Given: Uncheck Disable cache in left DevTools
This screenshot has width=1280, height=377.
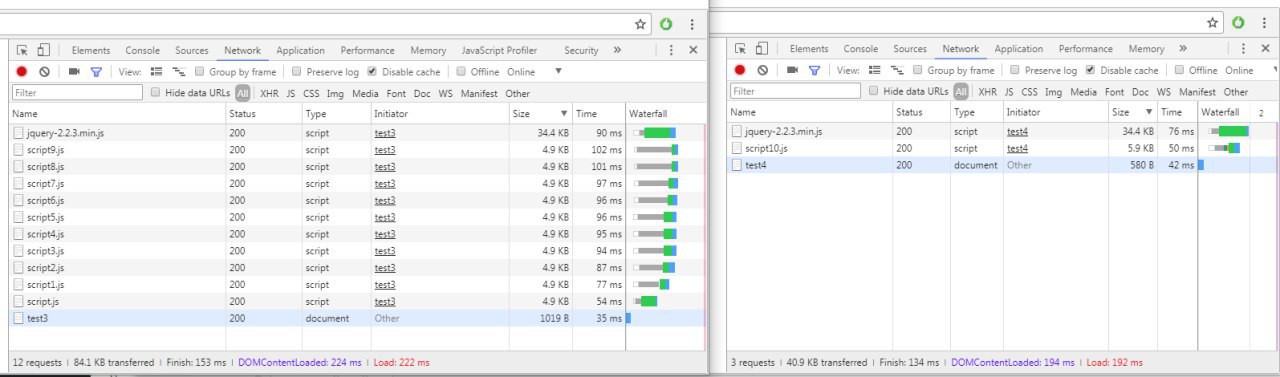Looking at the screenshot, I should [372, 71].
